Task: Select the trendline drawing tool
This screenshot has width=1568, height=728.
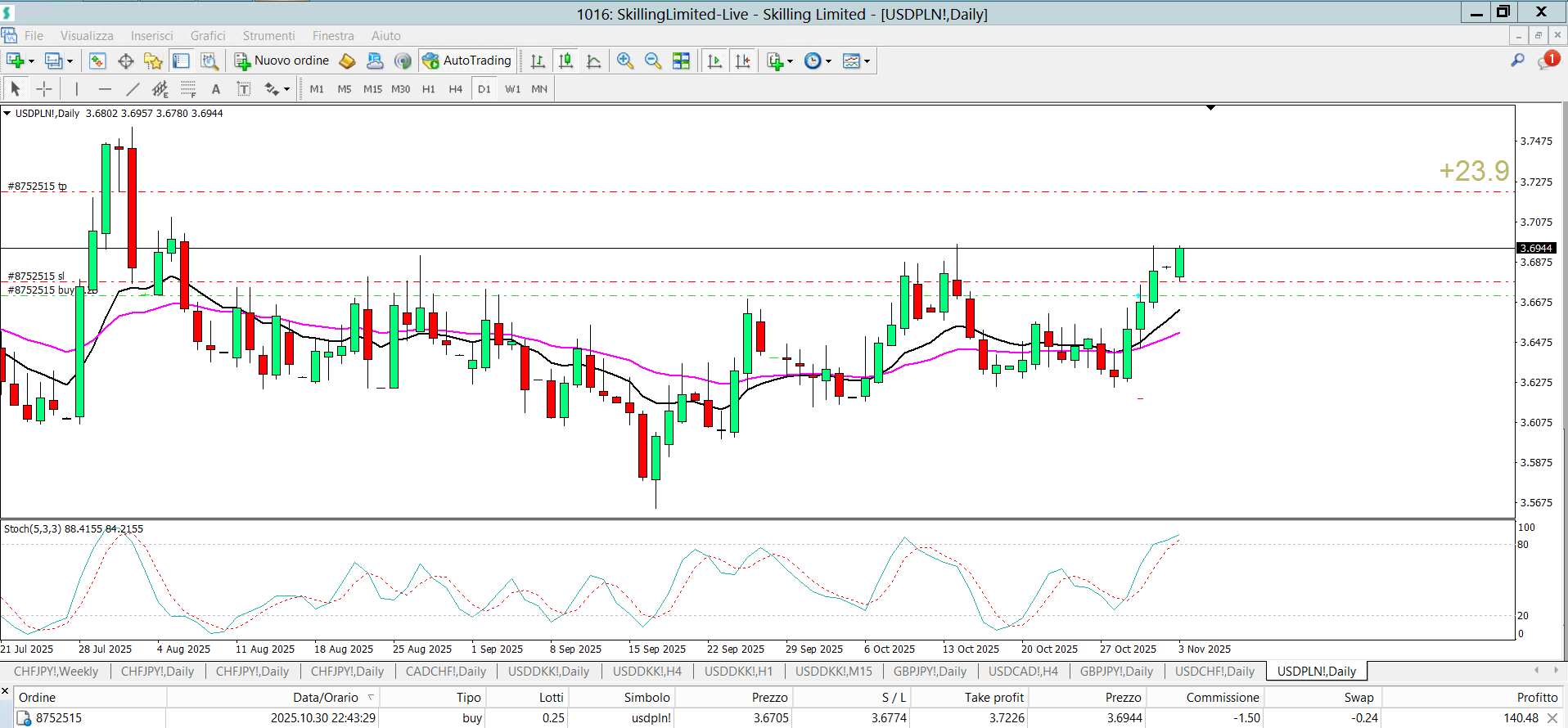Action: 133,89
